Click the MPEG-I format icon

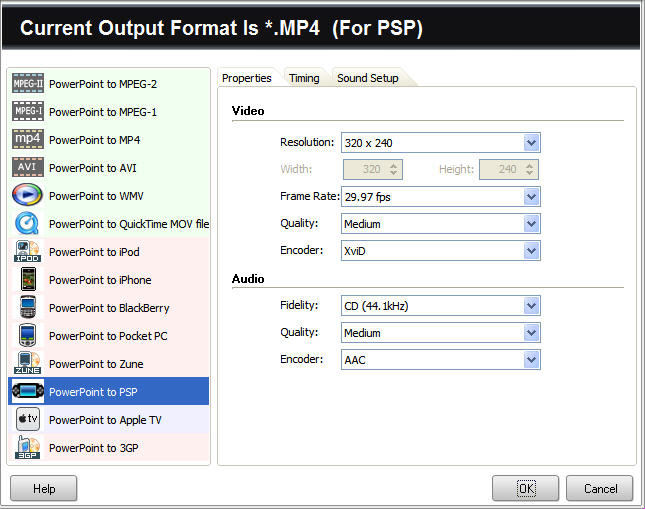coord(28,111)
